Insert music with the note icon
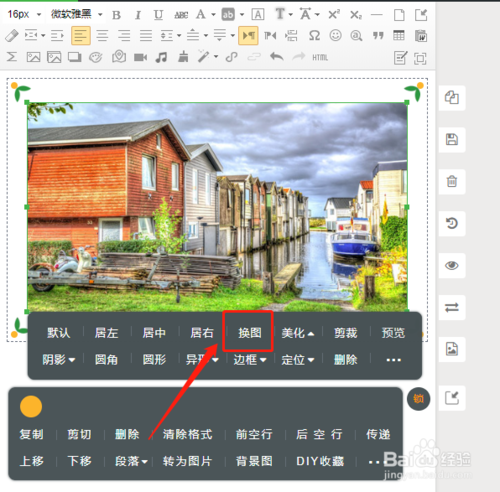This screenshot has width=500, height=492. point(162,57)
